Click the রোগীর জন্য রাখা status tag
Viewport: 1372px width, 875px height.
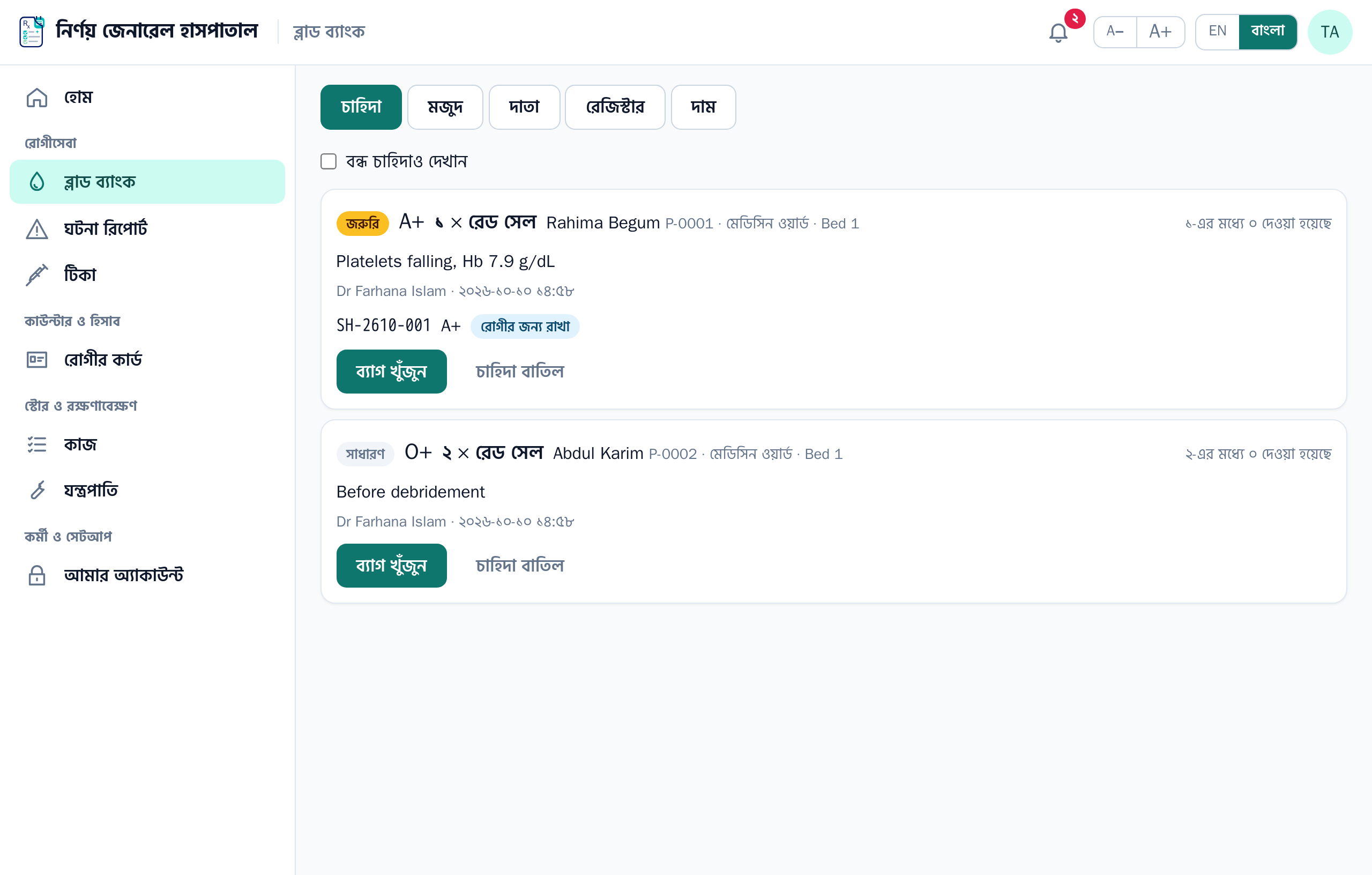(x=525, y=326)
